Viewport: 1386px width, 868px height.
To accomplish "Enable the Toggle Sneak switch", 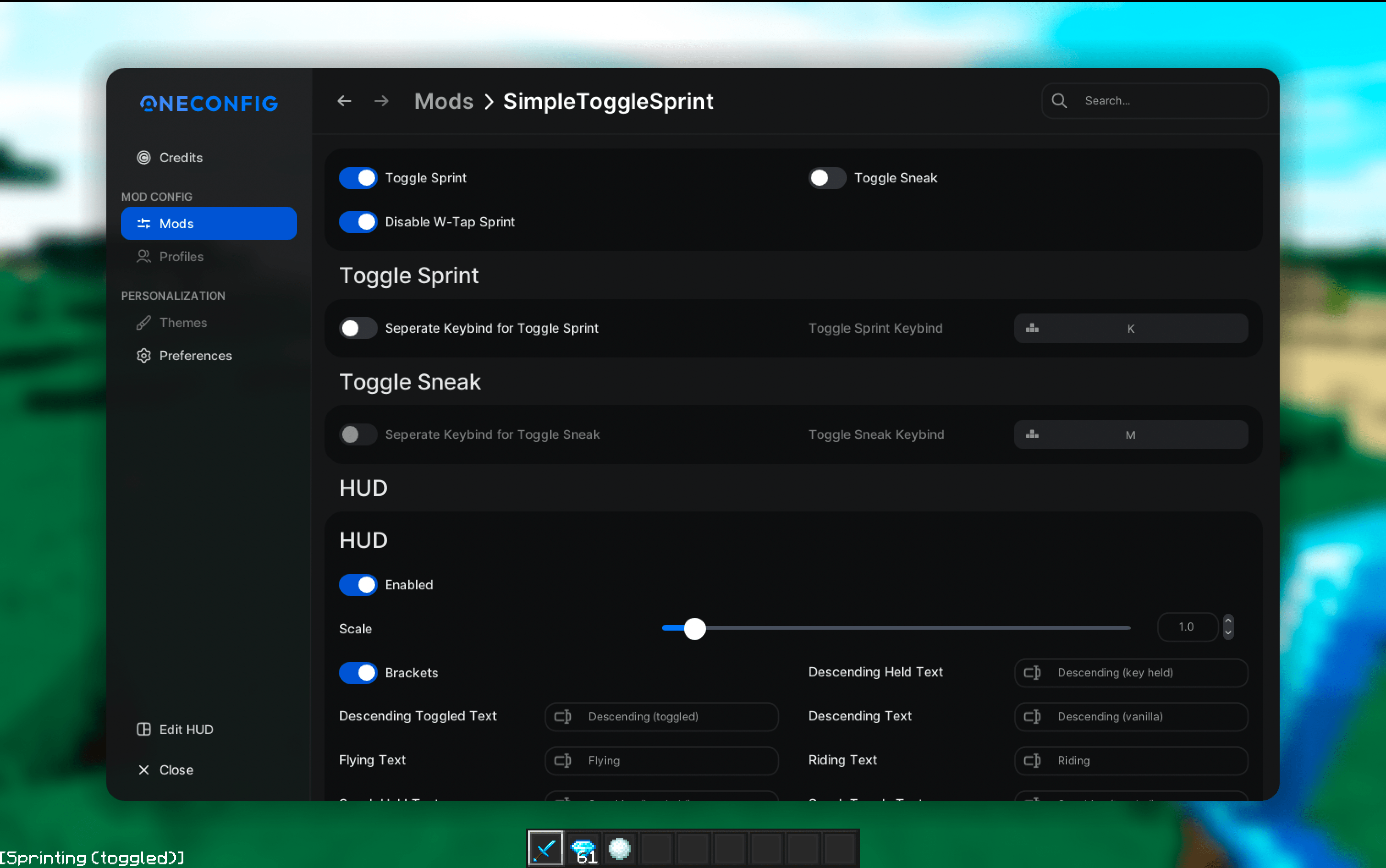I will point(827,178).
